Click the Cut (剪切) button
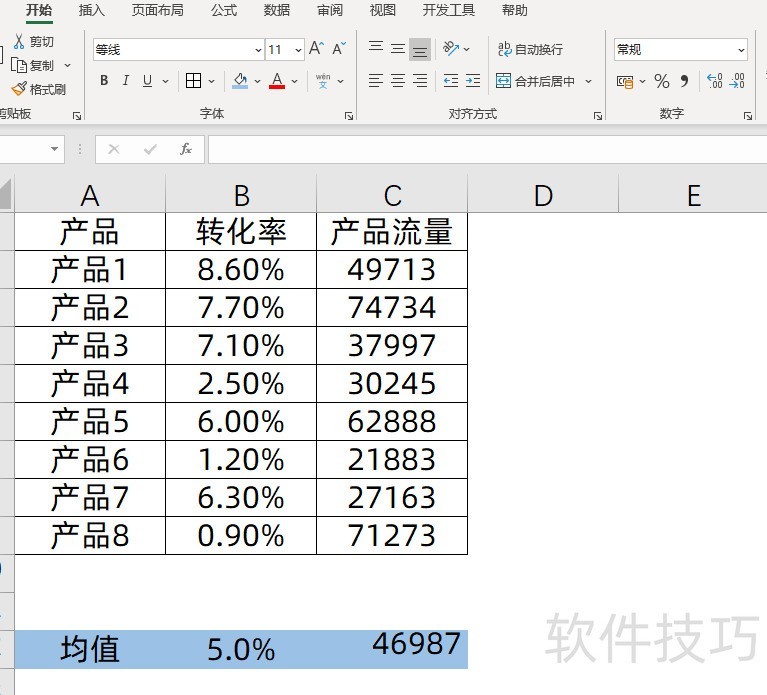The width and height of the screenshot is (767, 695). coord(33,42)
